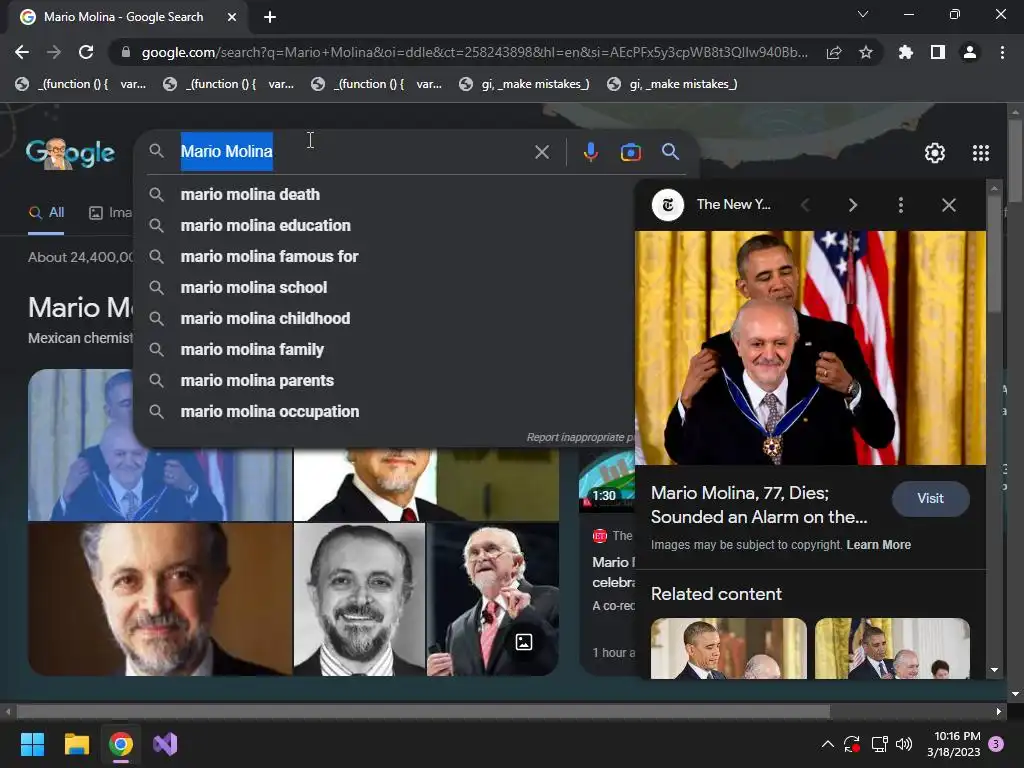Viewport: 1024px width, 768px height.
Task: Open the Chrome three-dot menu
Action: tap(1002, 52)
